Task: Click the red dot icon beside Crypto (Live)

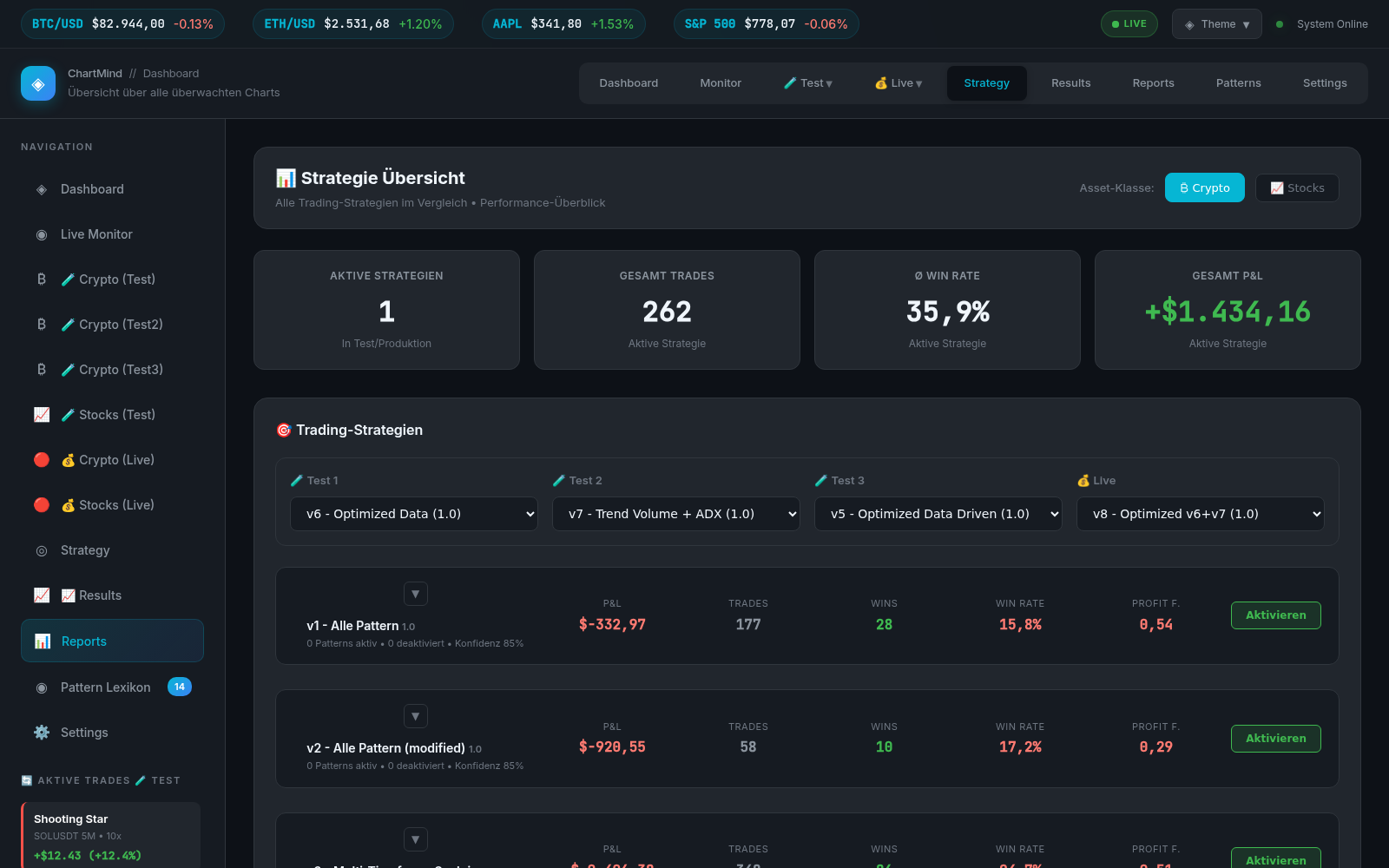Action: pyautogui.click(x=42, y=460)
